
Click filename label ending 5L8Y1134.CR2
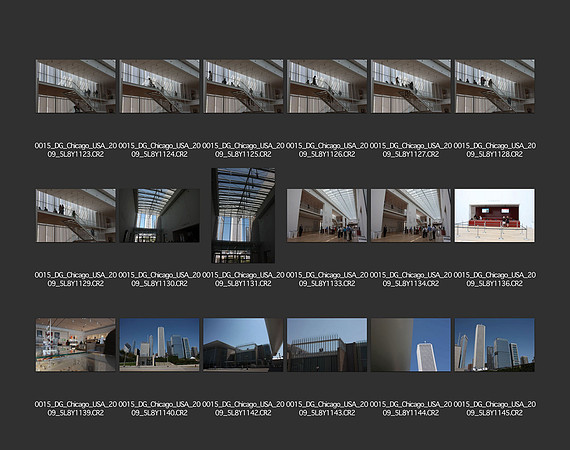pyautogui.click(x=411, y=279)
